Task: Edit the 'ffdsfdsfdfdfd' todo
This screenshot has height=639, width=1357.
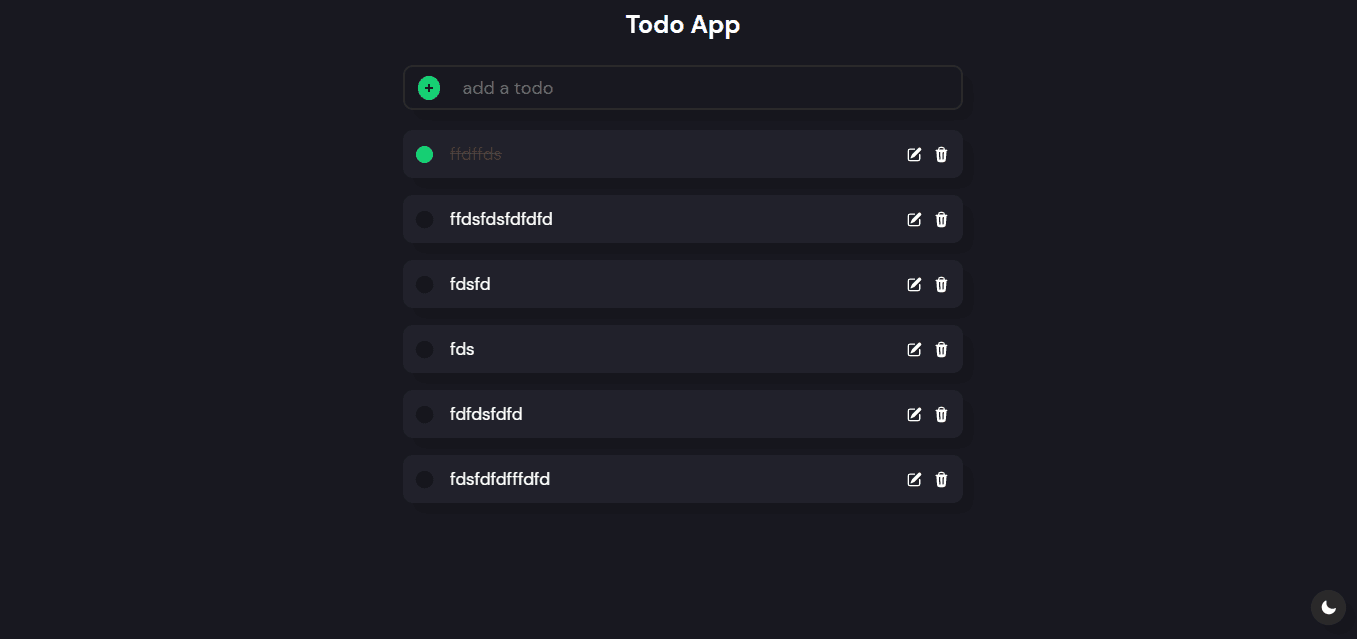Action: 914,219
